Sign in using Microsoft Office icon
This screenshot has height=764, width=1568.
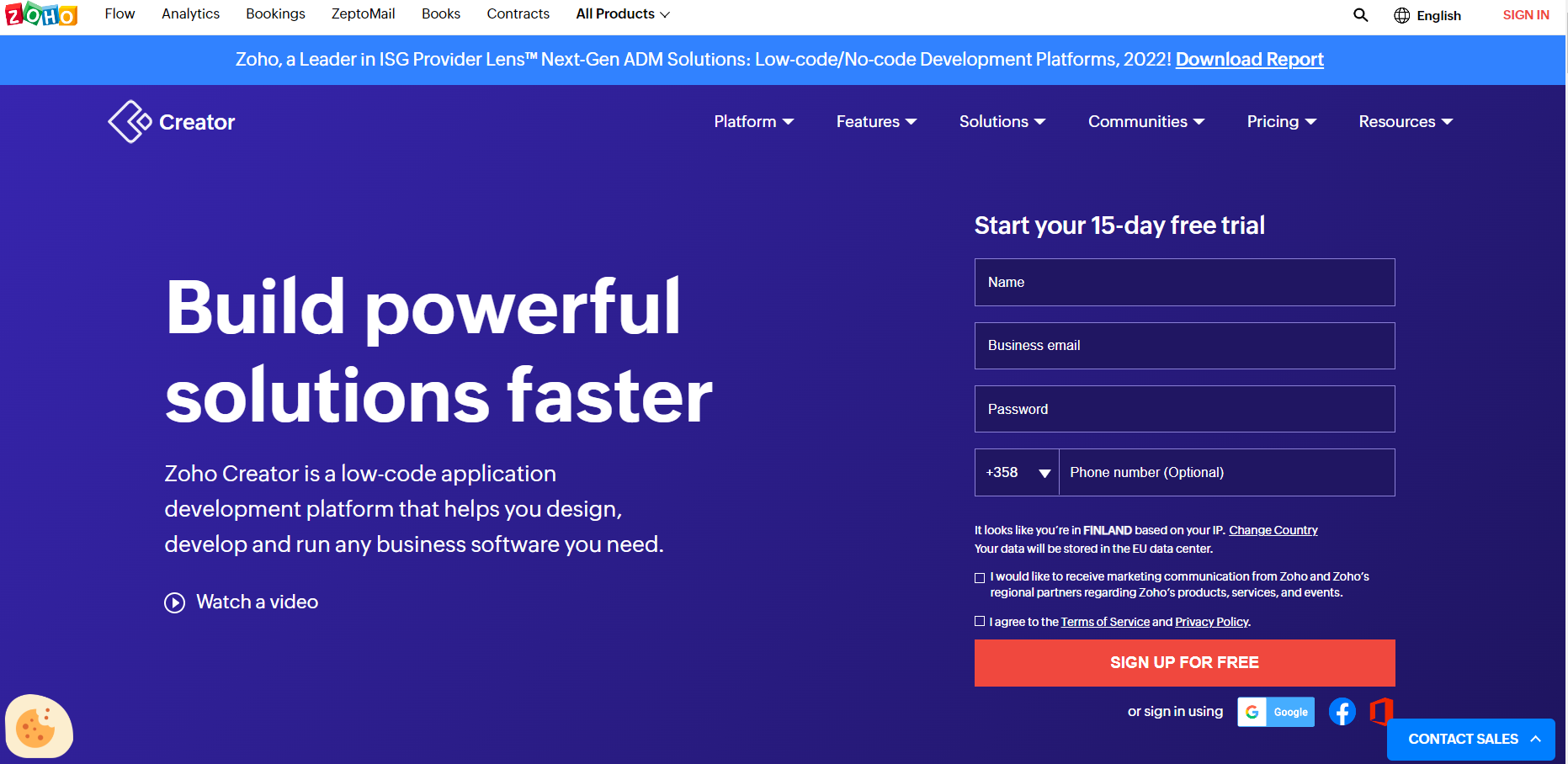tap(1381, 712)
